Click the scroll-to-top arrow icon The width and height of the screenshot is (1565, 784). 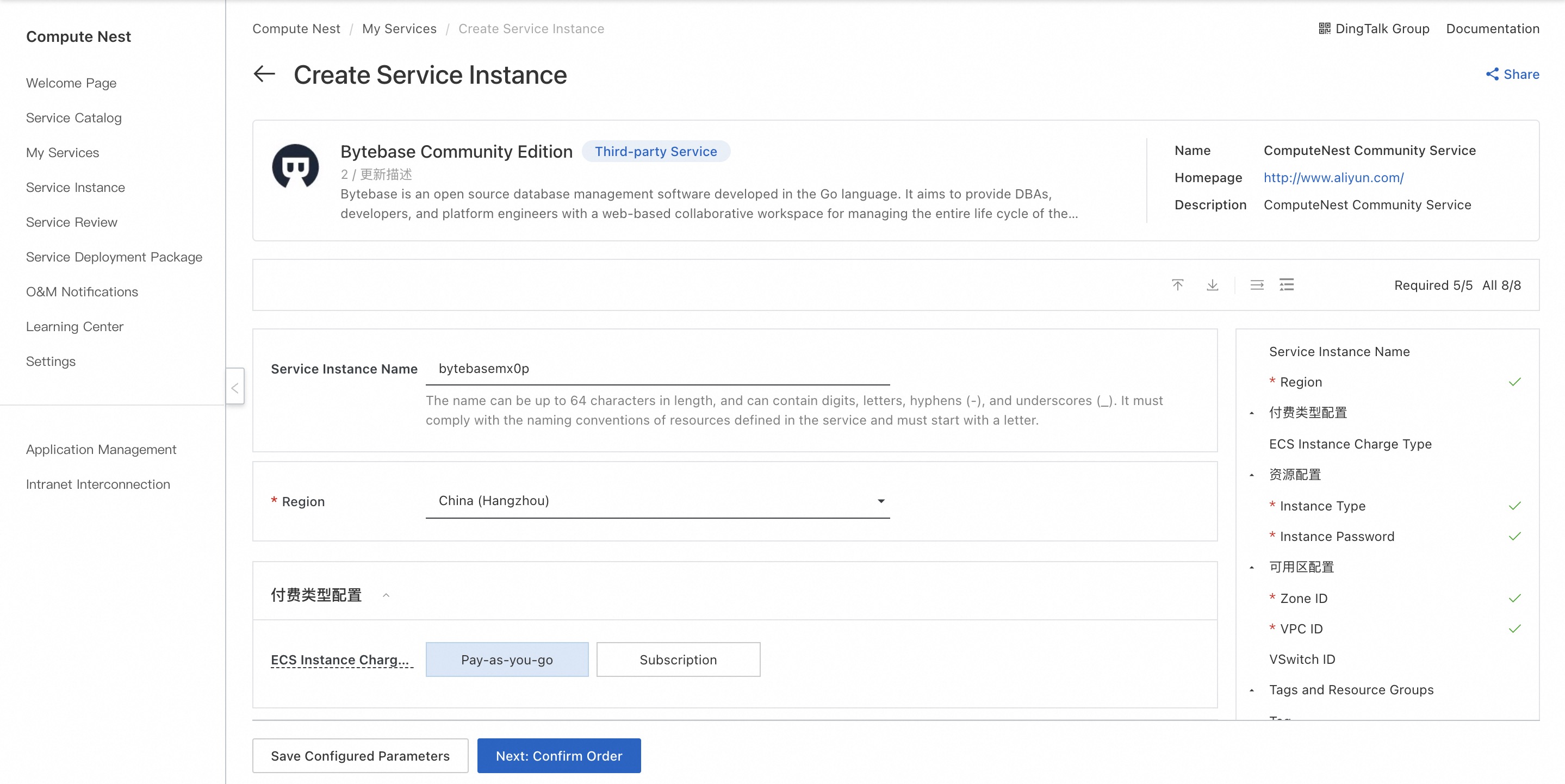click(1177, 285)
